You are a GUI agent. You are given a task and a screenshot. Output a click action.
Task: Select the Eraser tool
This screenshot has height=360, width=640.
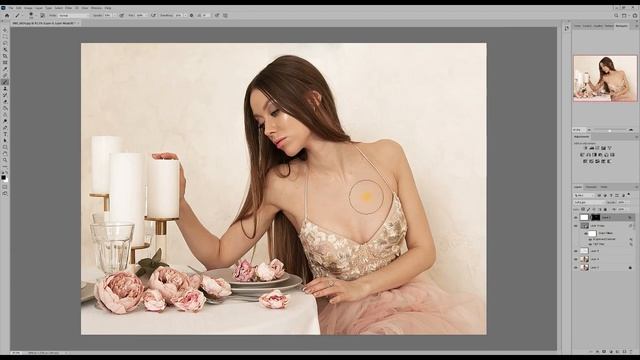pyautogui.click(x=5, y=101)
